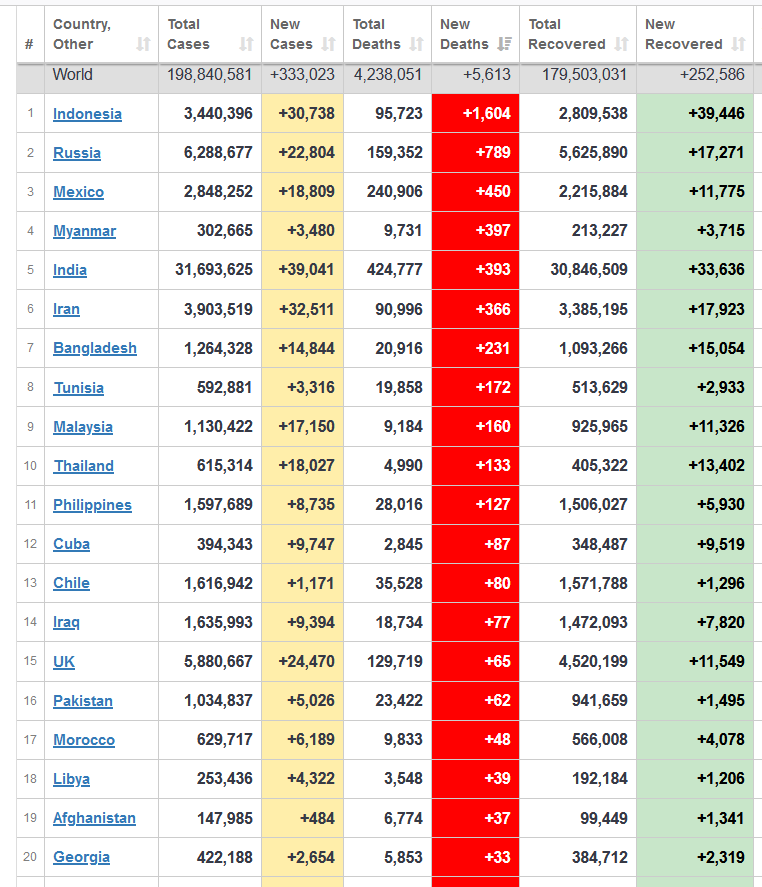
Task: Click New Recovered sort arrows icon
Action: 738,44
